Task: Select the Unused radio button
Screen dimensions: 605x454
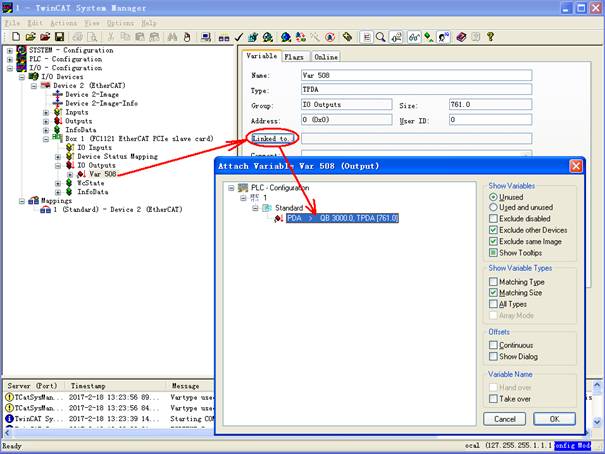Action: 493,197
